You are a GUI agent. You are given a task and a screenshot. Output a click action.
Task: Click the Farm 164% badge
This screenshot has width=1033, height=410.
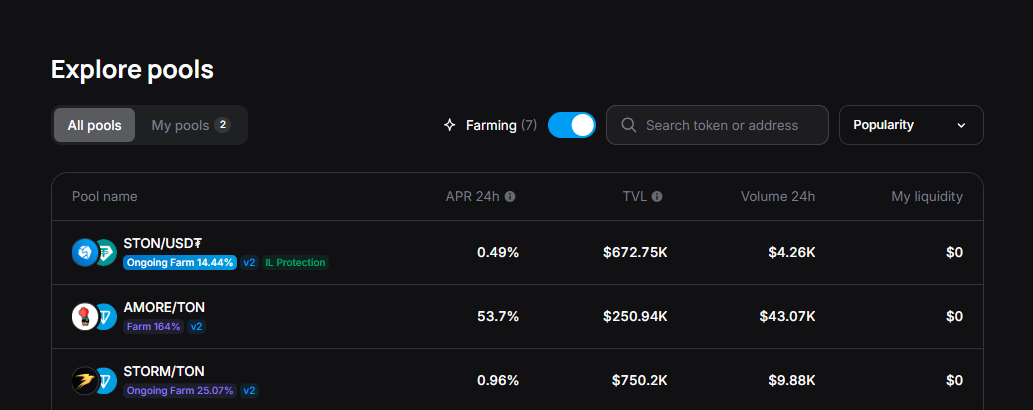click(x=153, y=327)
